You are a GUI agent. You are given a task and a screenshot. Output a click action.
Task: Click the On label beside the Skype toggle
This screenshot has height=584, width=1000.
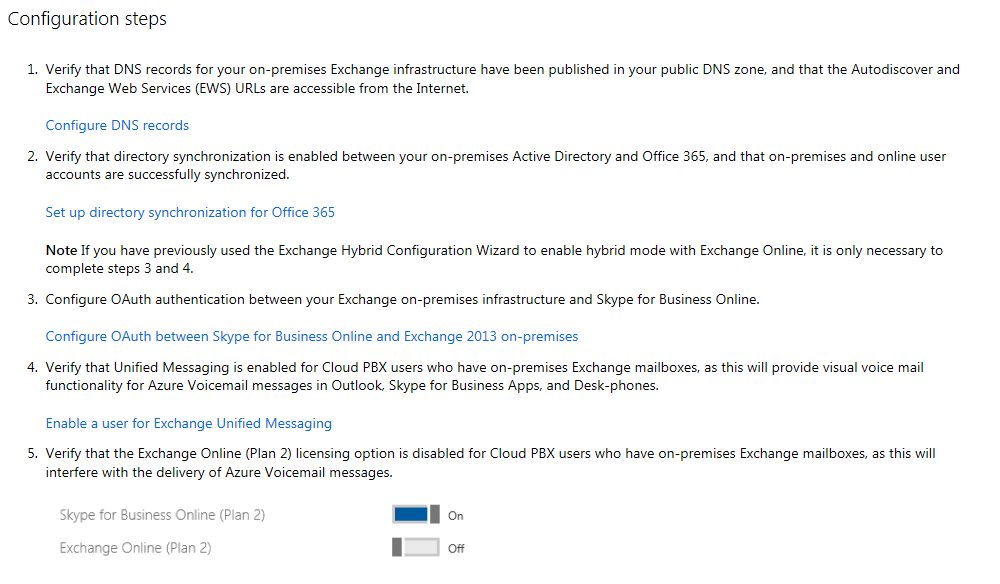click(x=456, y=516)
